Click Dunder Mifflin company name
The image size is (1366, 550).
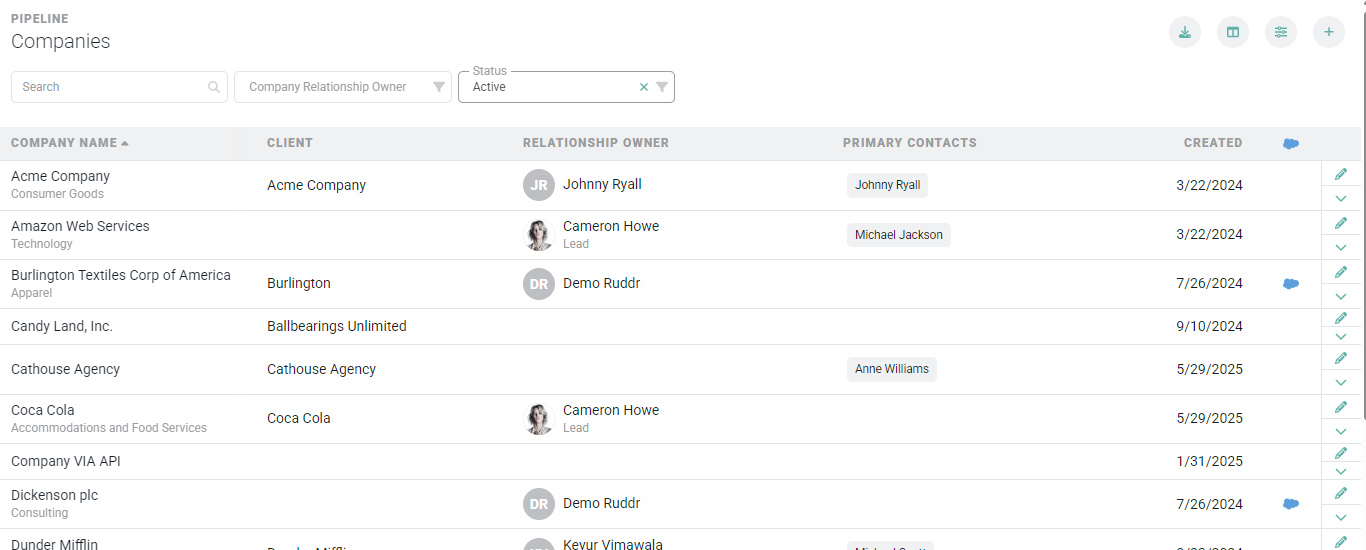[x=54, y=544]
